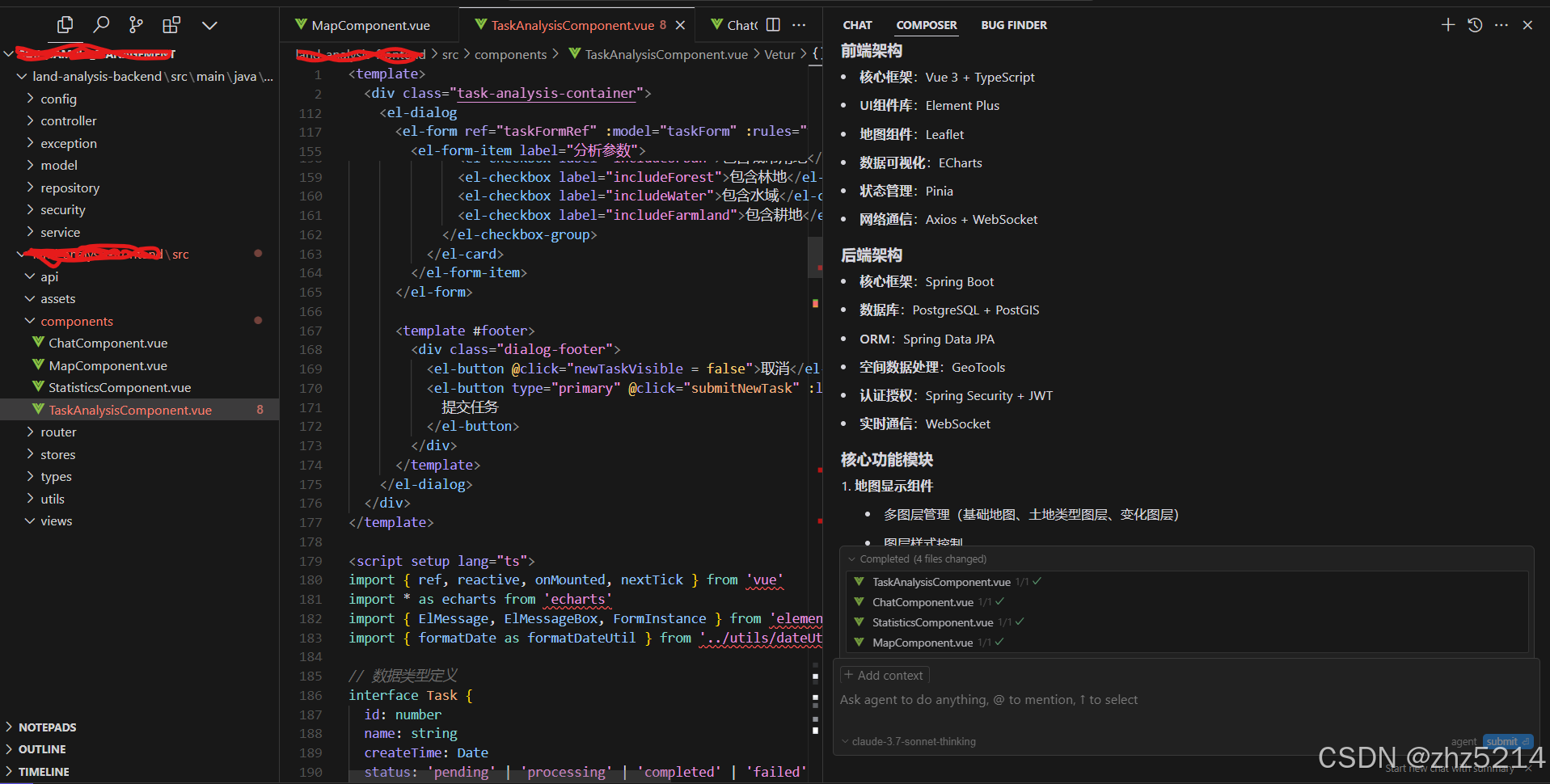Screen dimensions: 1550x784
Task: Open MapComponent.vue in the explorer
Action: pyautogui.click(x=108, y=365)
